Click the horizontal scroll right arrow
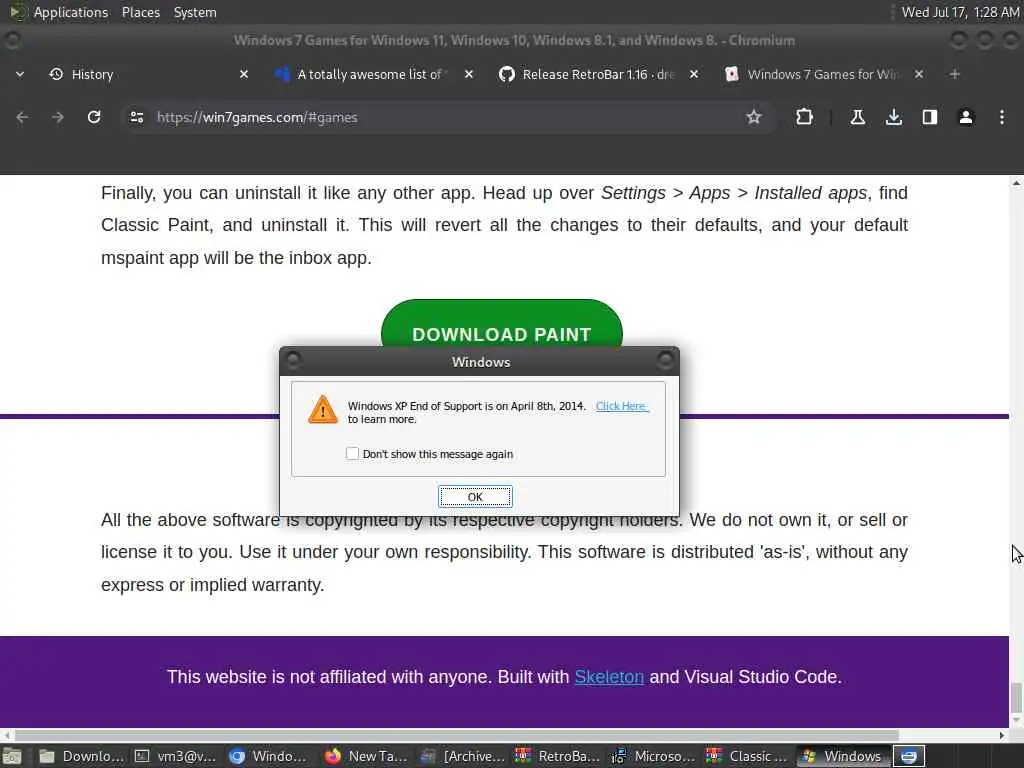Viewport: 1024px width, 768px height. [x=1002, y=735]
